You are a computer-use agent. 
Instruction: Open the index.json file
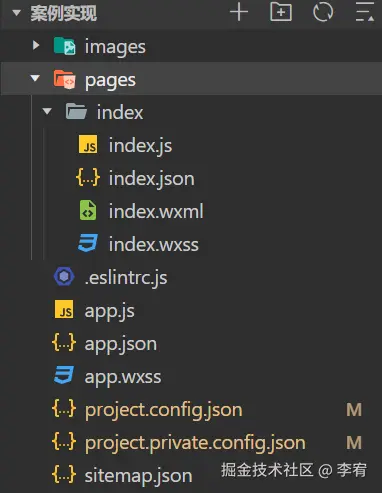pyautogui.click(x=152, y=179)
